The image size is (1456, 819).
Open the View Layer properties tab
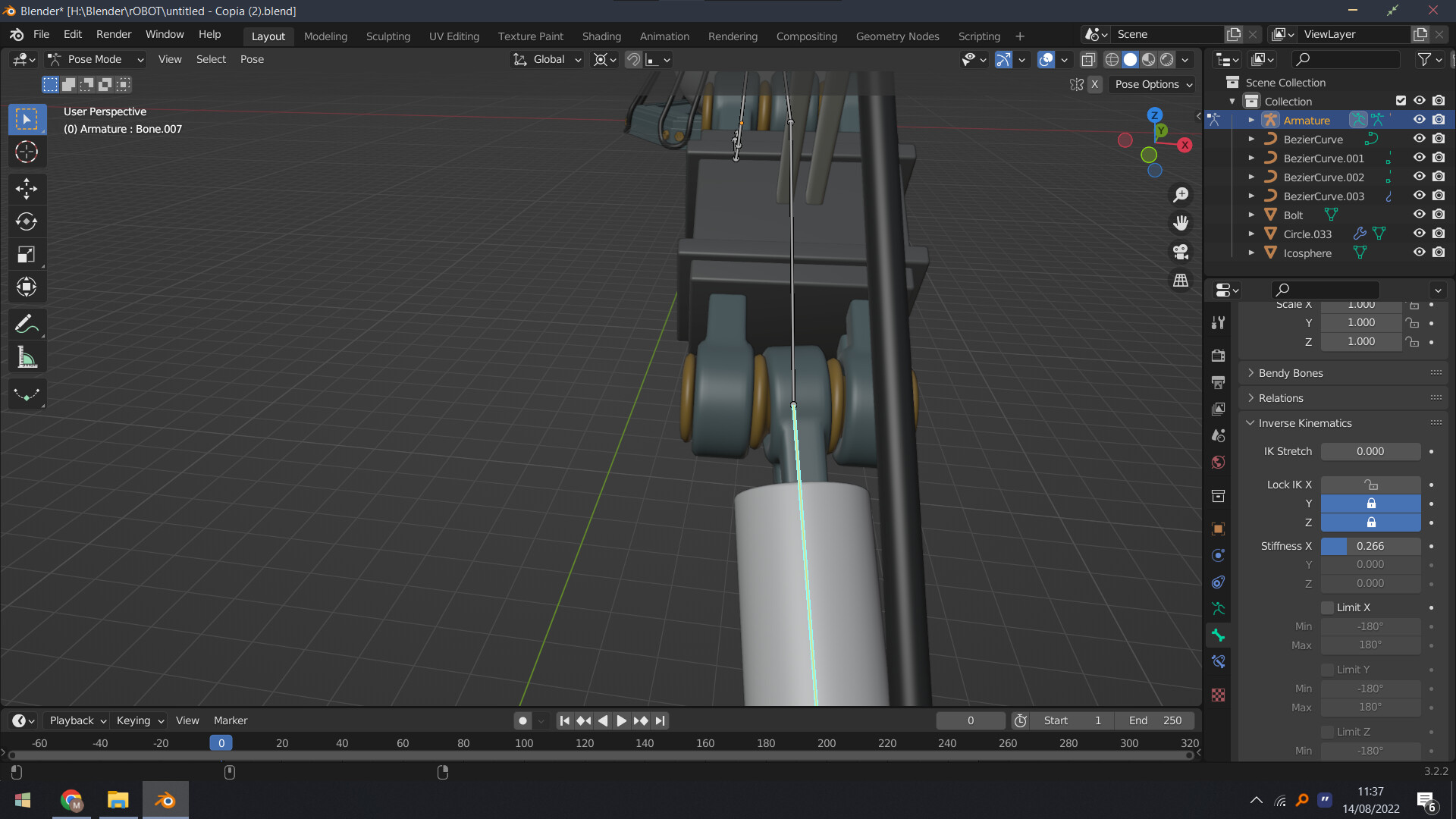pyautogui.click(x=1218, y=409)
